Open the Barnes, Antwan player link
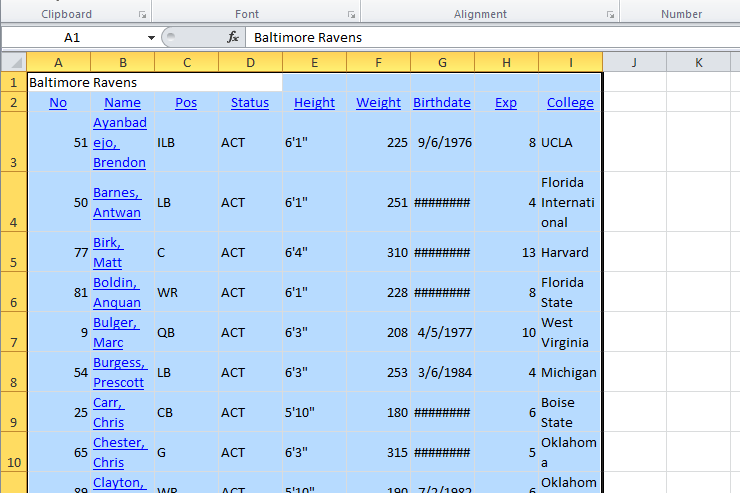The width and height of the screenshot is (740, 493). pos(117,202)
